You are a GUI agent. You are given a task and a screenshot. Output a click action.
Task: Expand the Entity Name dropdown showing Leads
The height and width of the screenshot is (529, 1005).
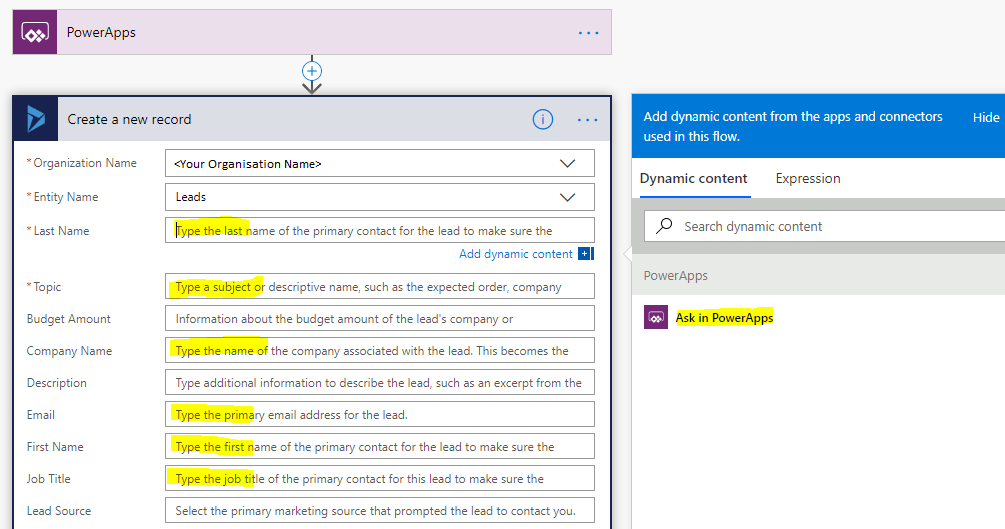coord(567,197)
